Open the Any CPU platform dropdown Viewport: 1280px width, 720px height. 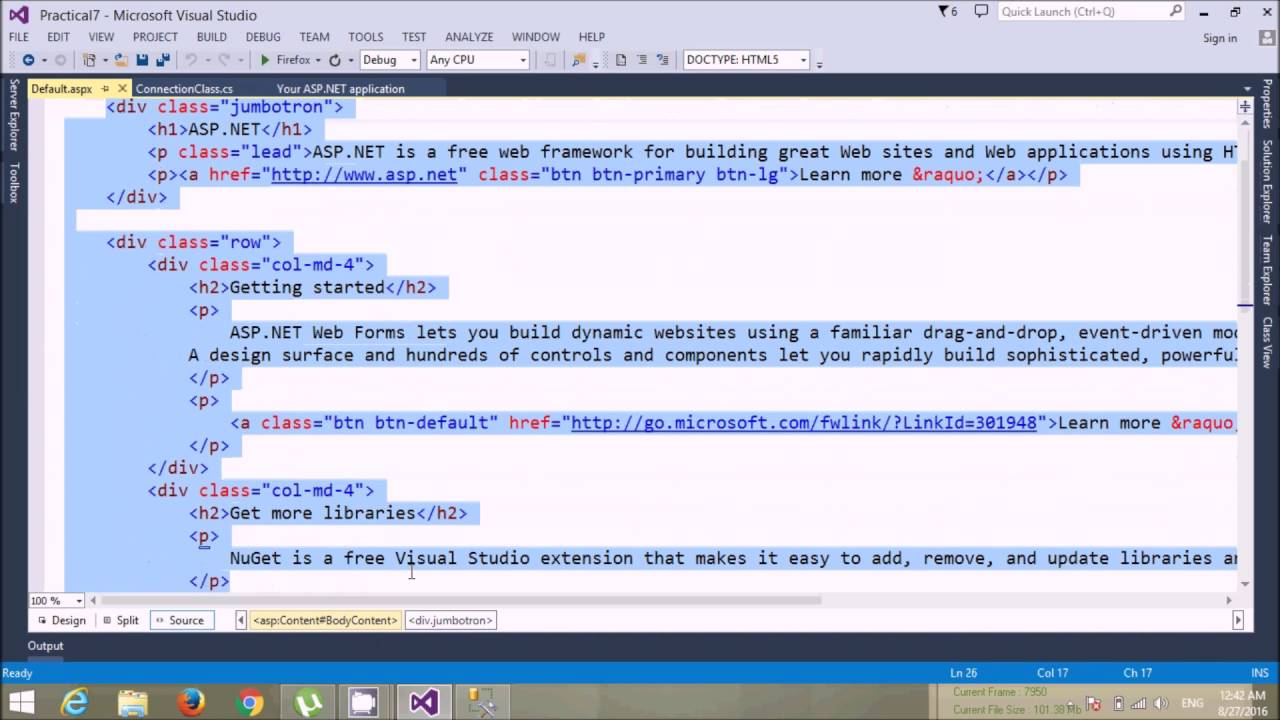click(x=522, y=60)
